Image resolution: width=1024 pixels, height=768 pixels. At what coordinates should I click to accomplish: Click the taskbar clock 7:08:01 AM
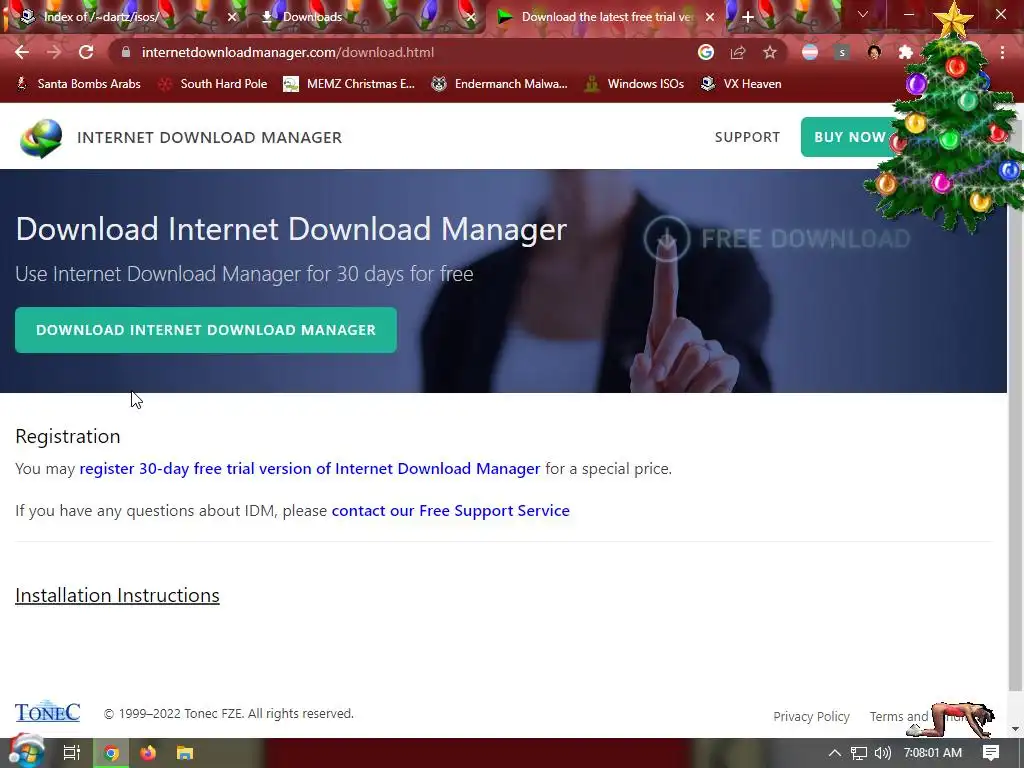[933, 753]
